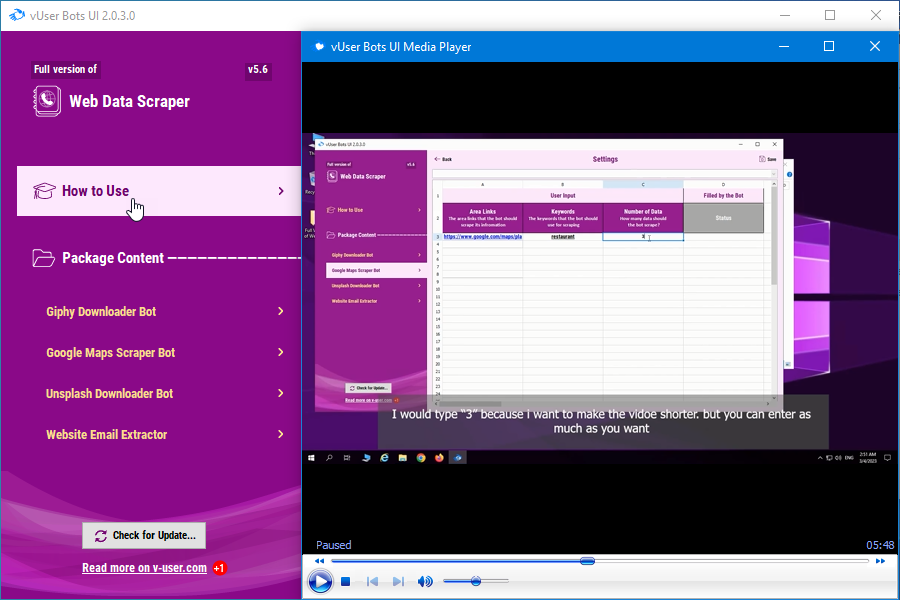Expand the How to Use chevron arrow
The image size is (900, 600).
click(281, 191)
